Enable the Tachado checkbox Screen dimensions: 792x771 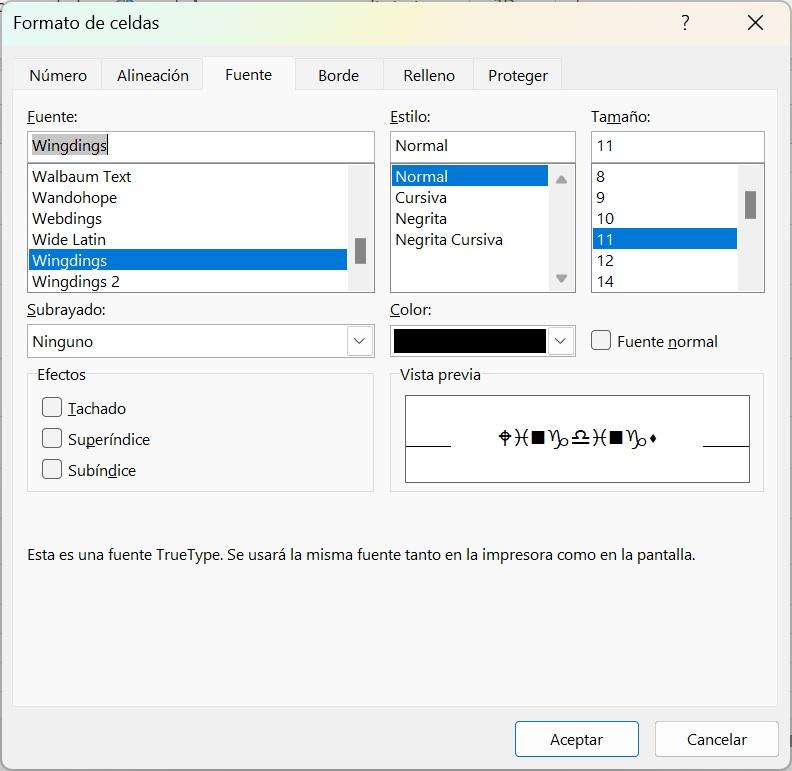[x=52, y=407]
